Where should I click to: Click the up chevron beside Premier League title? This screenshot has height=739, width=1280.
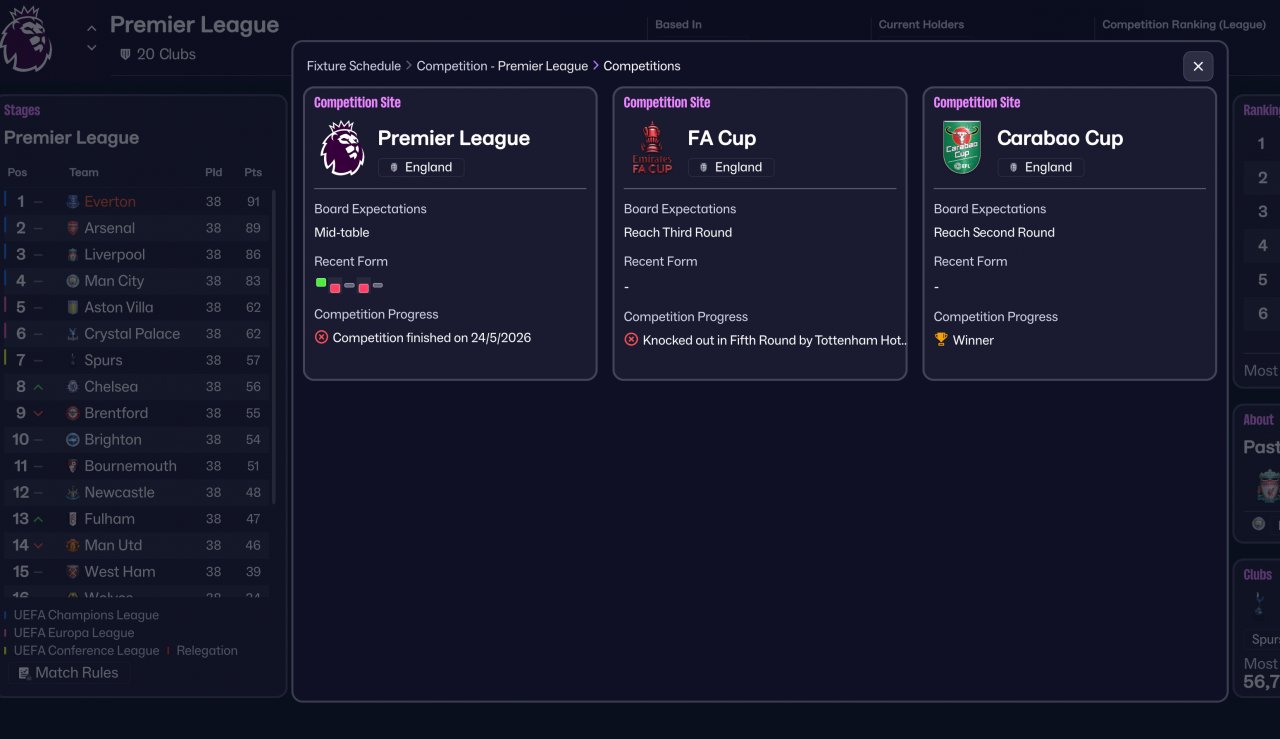(x=92, y=29)
